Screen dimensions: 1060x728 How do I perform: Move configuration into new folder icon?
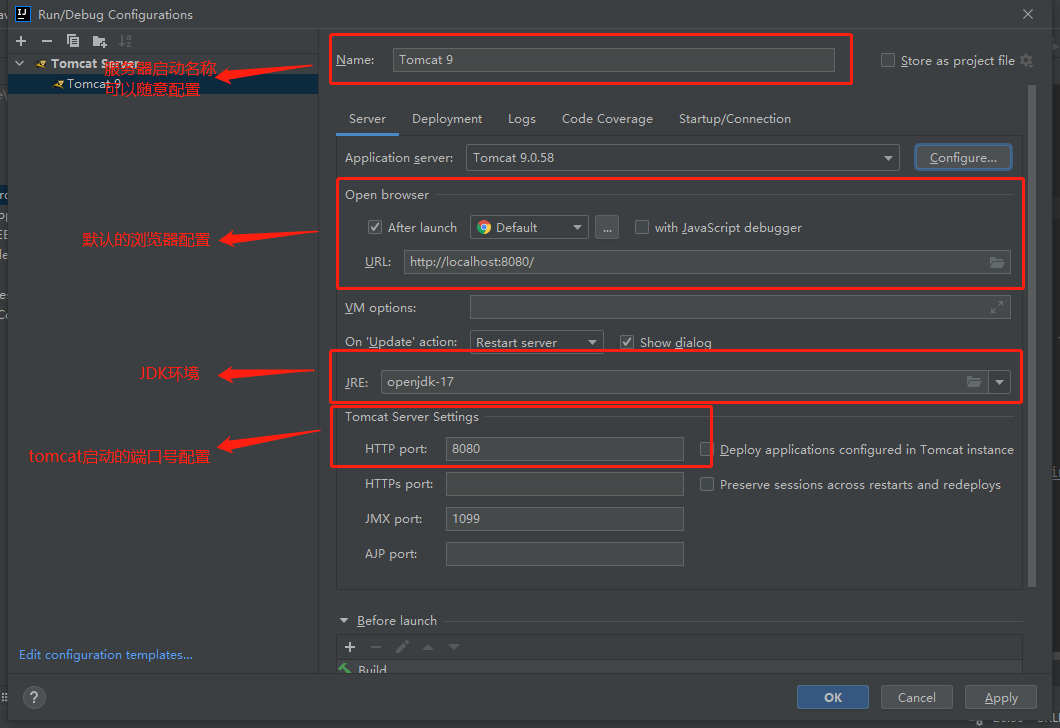(x=99, y=41)
